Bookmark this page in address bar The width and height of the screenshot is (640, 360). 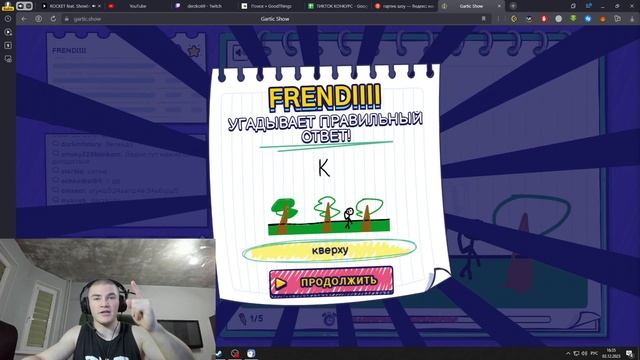click(x=484, y=19)
